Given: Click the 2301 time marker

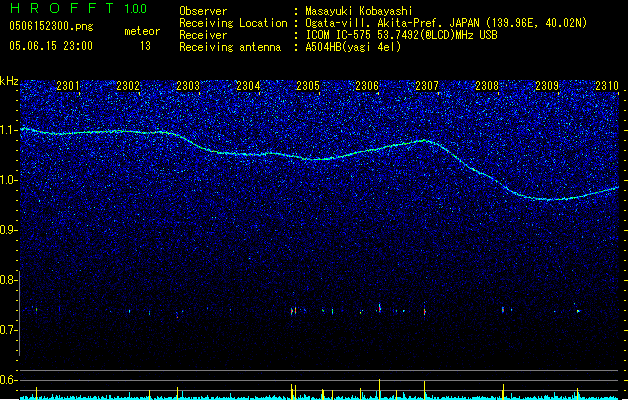Looking at the screenshot, I should point(68,86).
